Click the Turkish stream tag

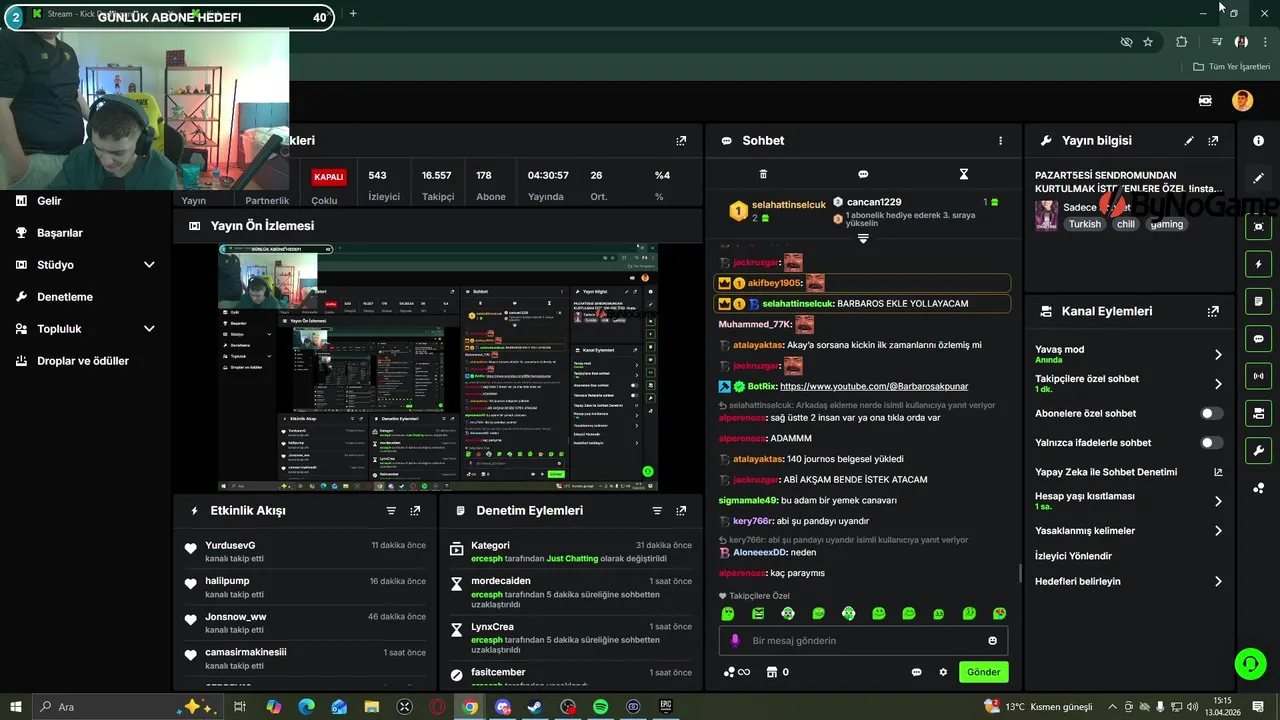pos(1084,224)
